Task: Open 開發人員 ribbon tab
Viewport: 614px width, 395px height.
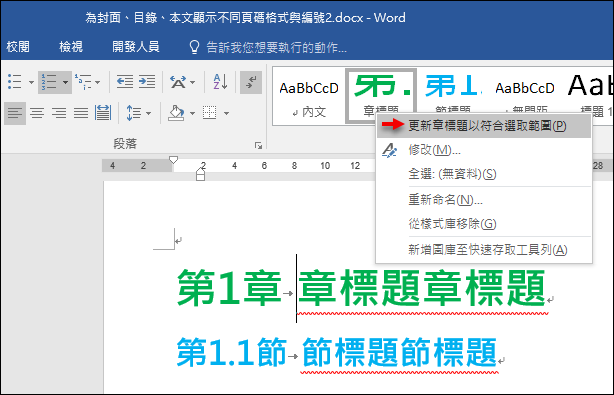Action: click(x=136, y=47)
